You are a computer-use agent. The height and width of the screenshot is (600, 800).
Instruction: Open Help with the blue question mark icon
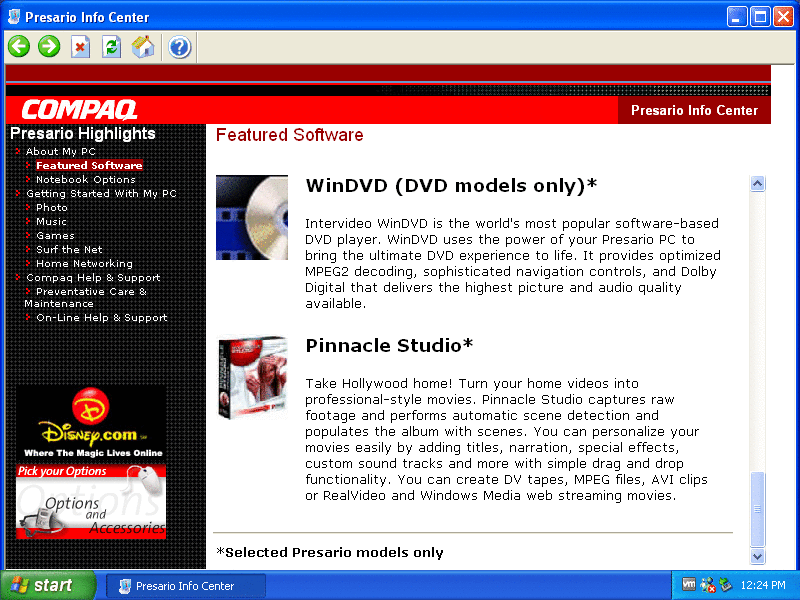(x=180, y=47)
